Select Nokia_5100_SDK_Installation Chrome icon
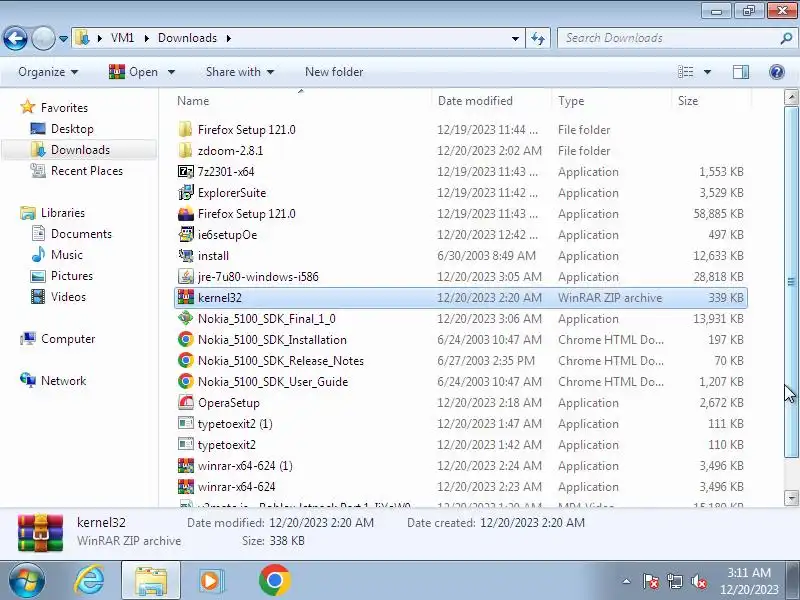Viewport: 800px width, 600px height. pos(186,339)
